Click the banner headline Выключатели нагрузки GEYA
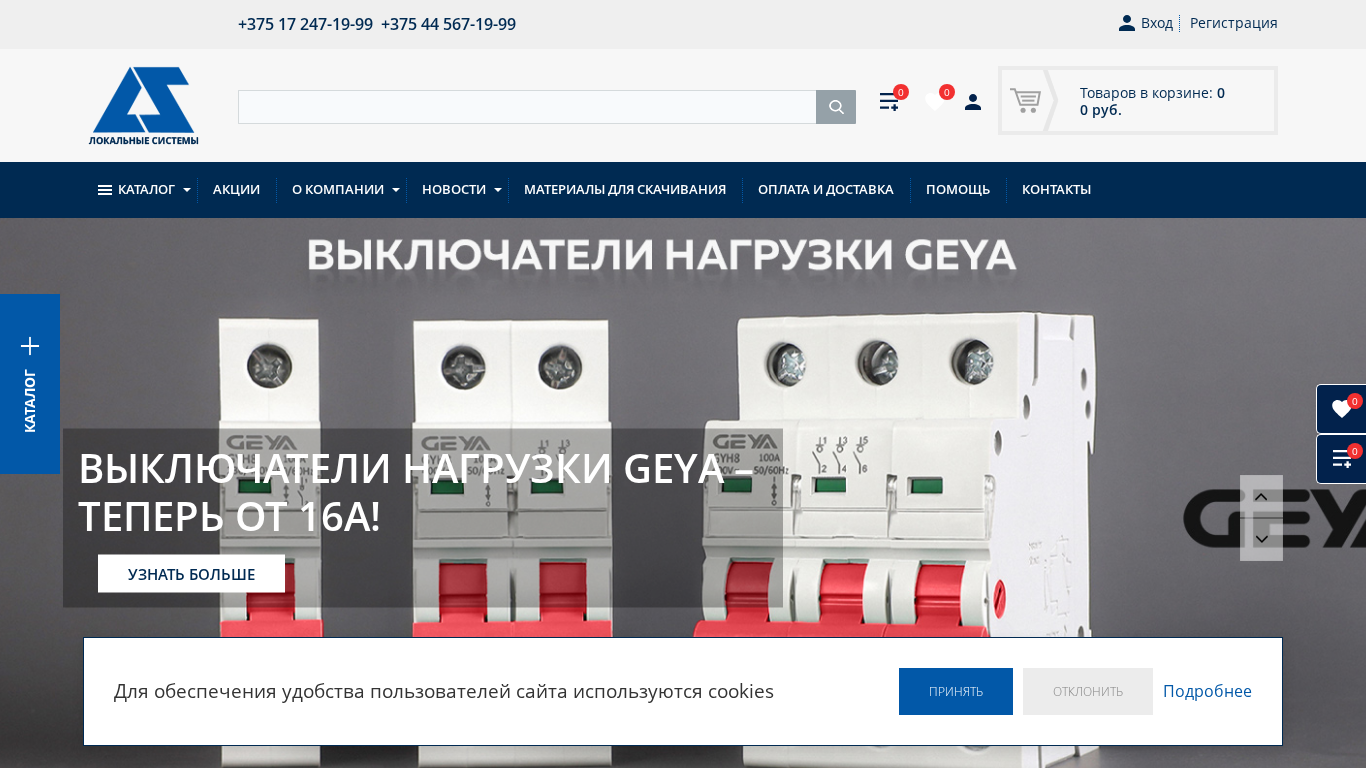This screenshot has height=768, width=1366. pos(415,493)
